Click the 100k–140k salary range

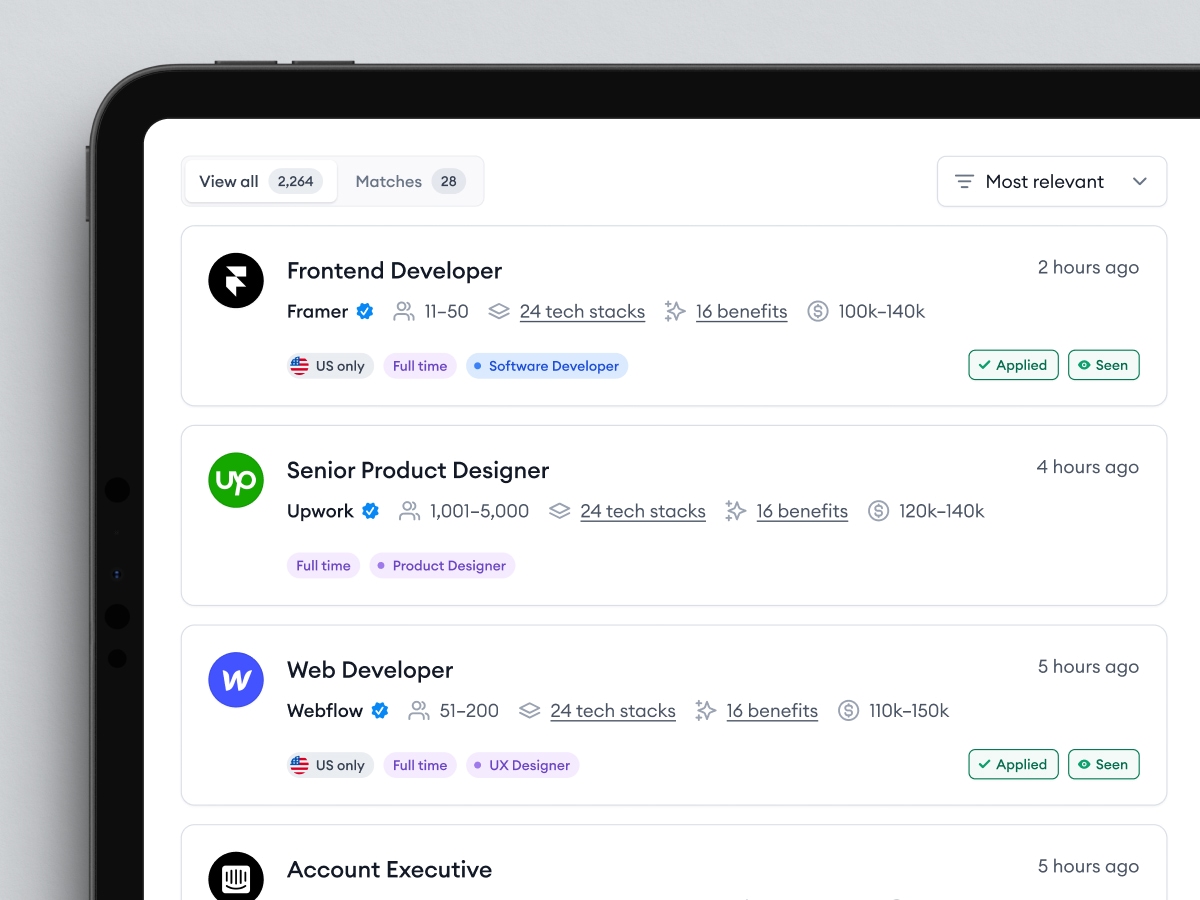(882, 311)
